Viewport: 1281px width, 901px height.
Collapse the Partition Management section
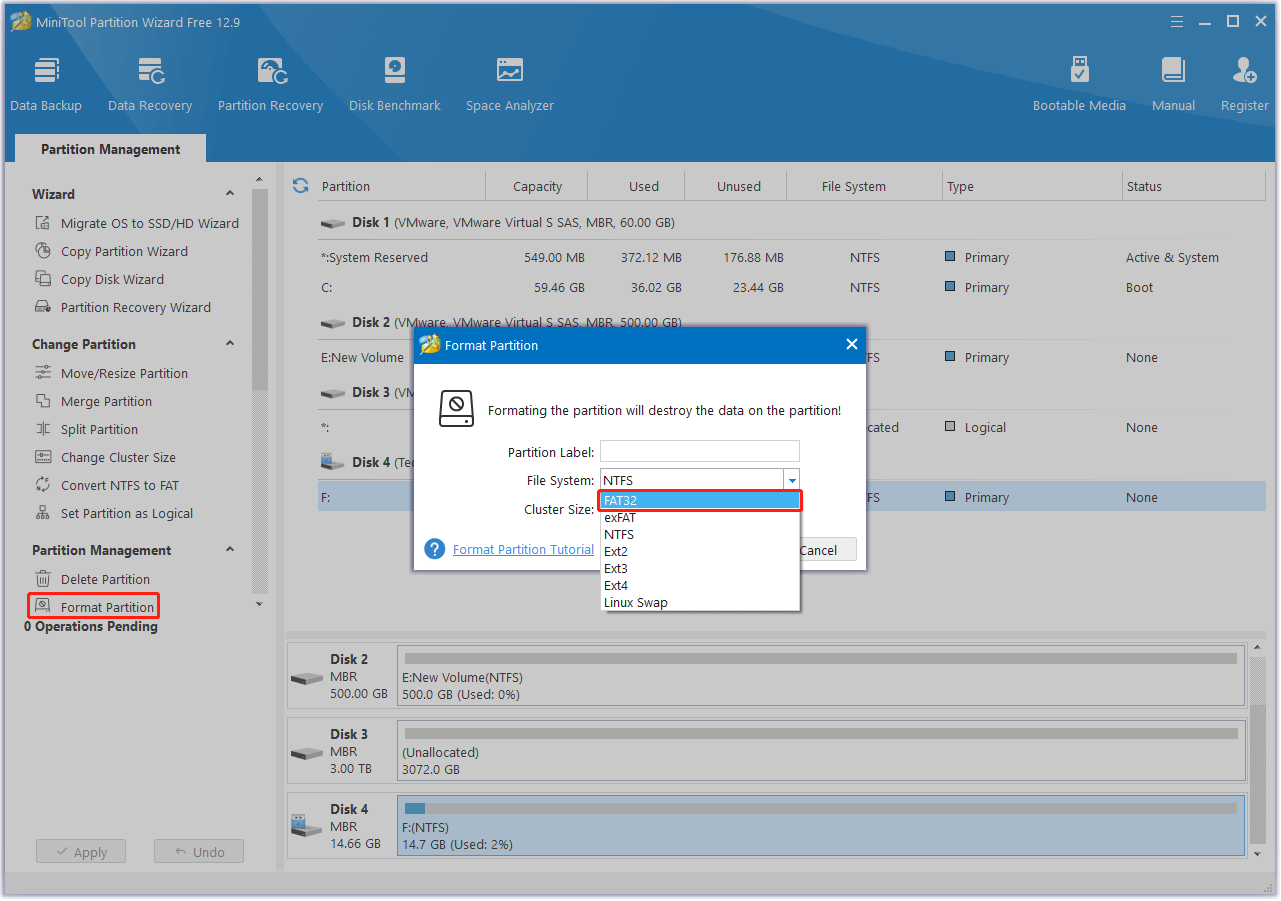[x=230, y=550]
